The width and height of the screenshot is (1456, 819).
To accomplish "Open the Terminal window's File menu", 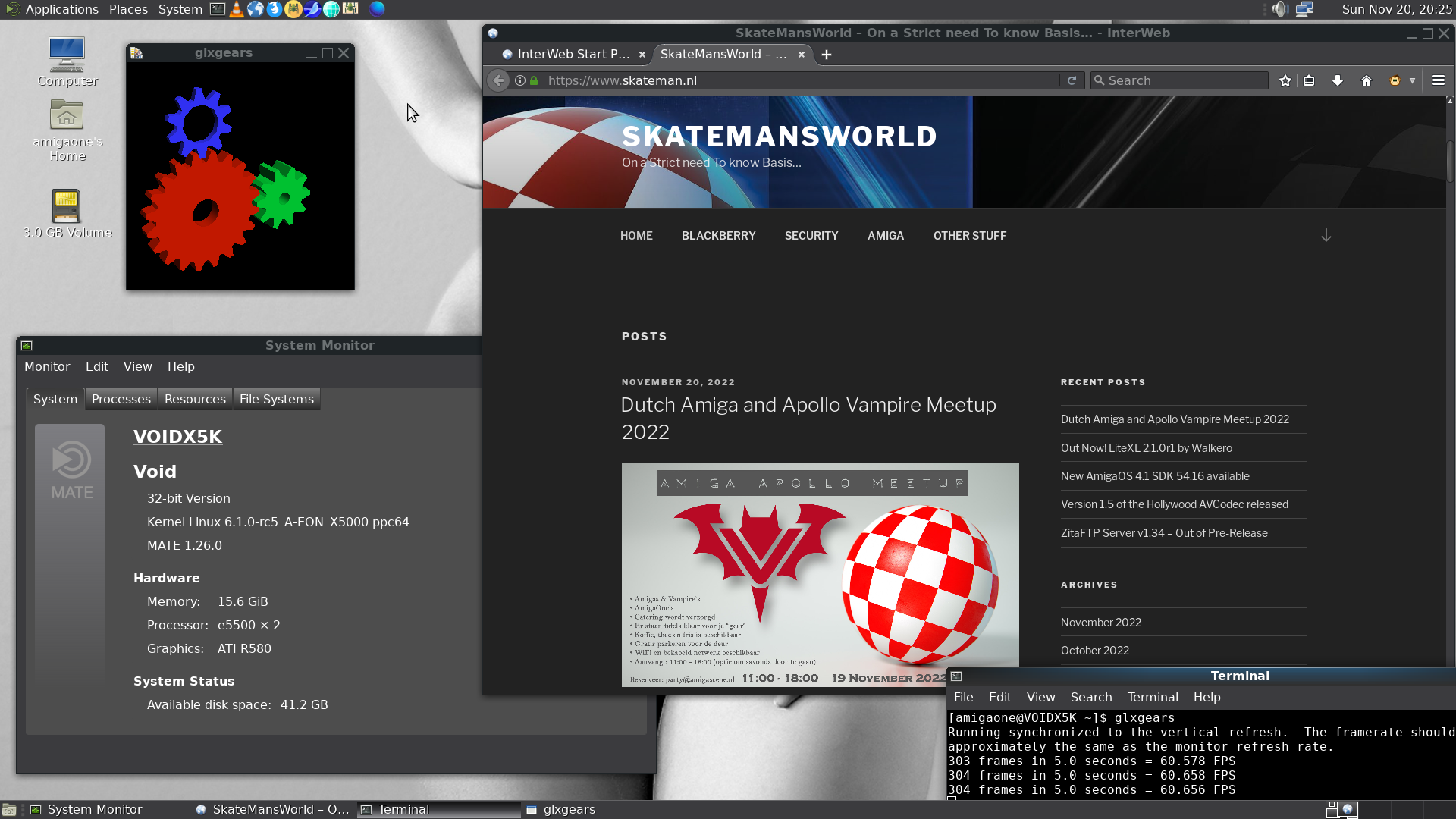I will coord(964,697).
